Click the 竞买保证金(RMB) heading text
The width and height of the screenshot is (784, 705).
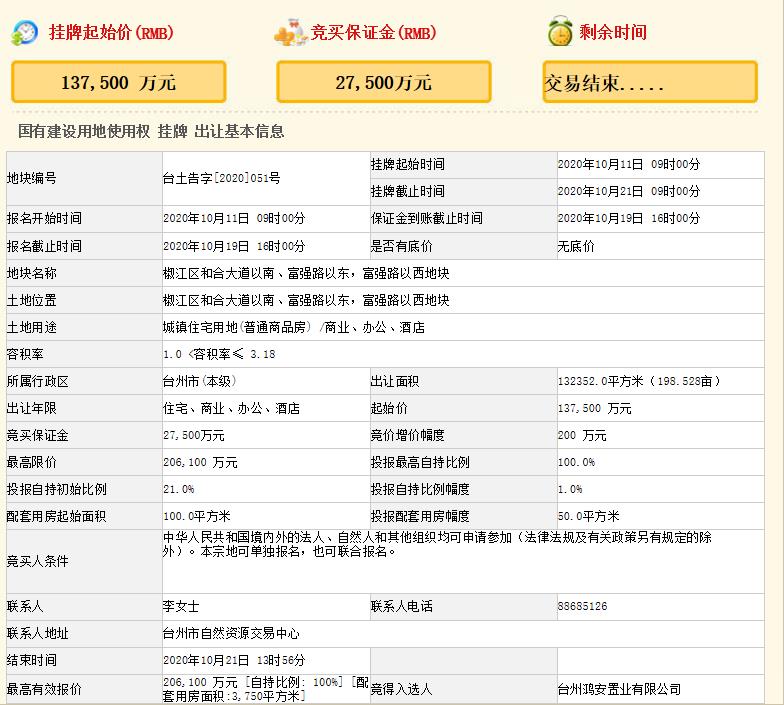coord(375,32)
